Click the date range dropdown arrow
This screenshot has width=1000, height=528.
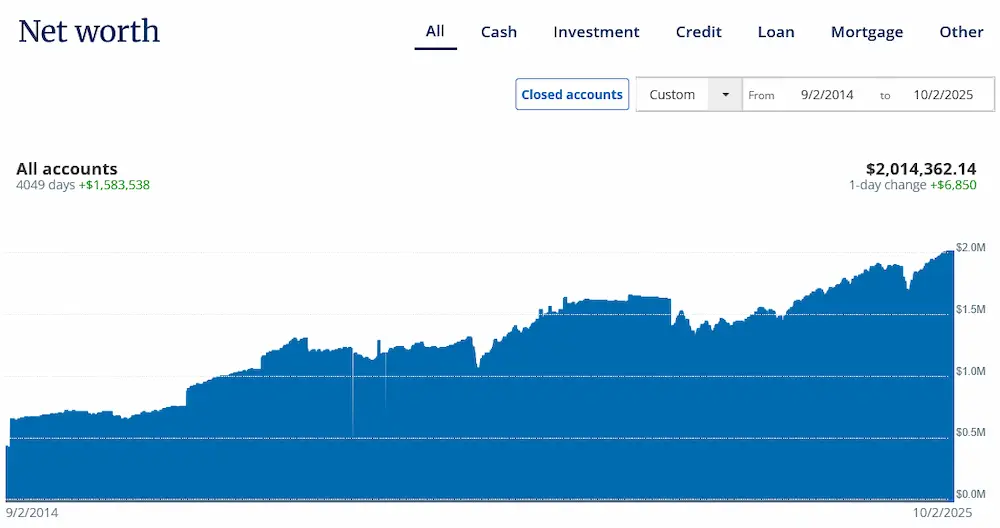point(725,95)
